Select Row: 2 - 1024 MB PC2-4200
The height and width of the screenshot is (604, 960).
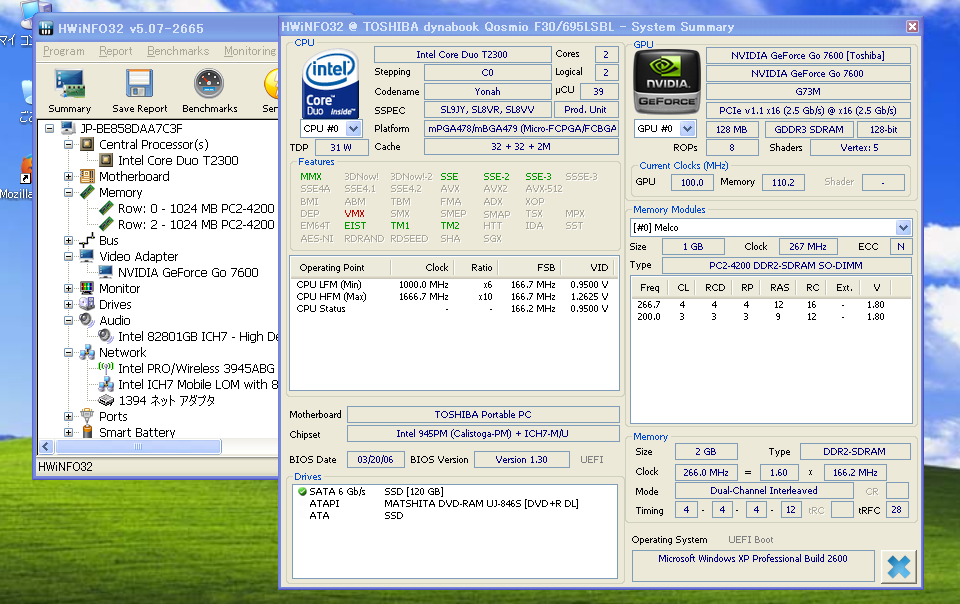coord(196,224)
